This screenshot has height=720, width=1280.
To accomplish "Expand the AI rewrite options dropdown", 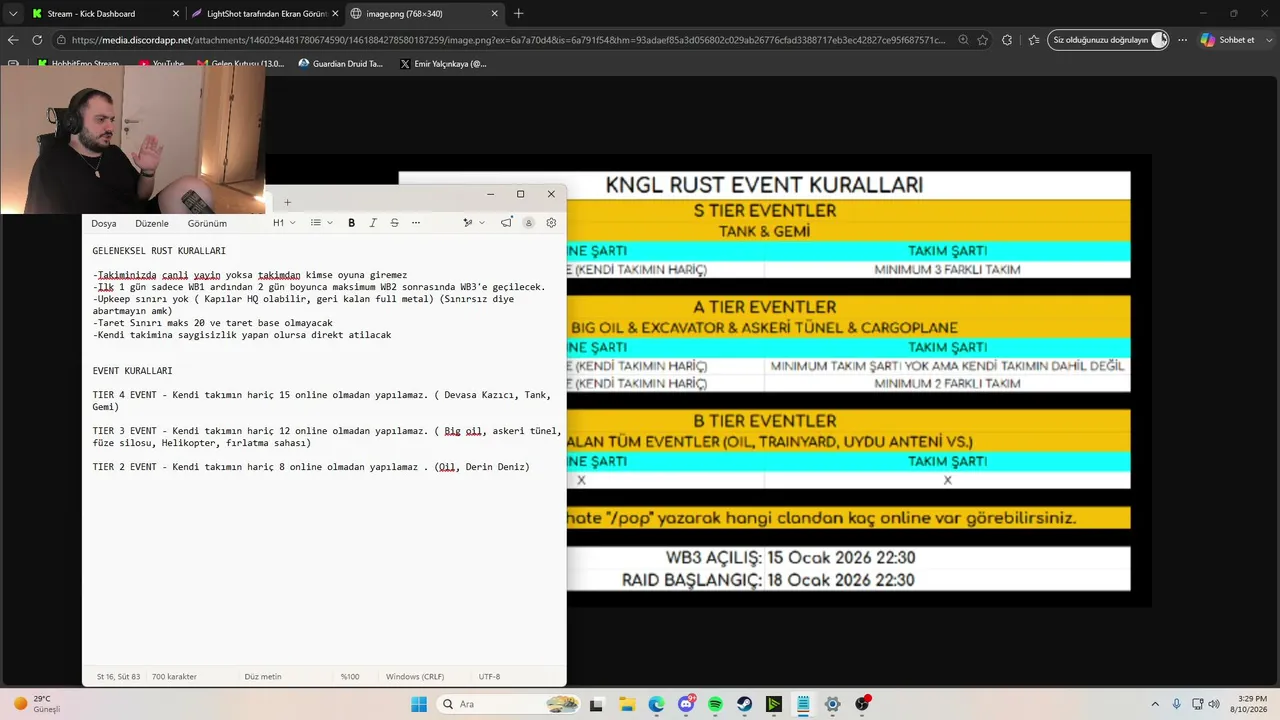I will [x=482, y=223].
